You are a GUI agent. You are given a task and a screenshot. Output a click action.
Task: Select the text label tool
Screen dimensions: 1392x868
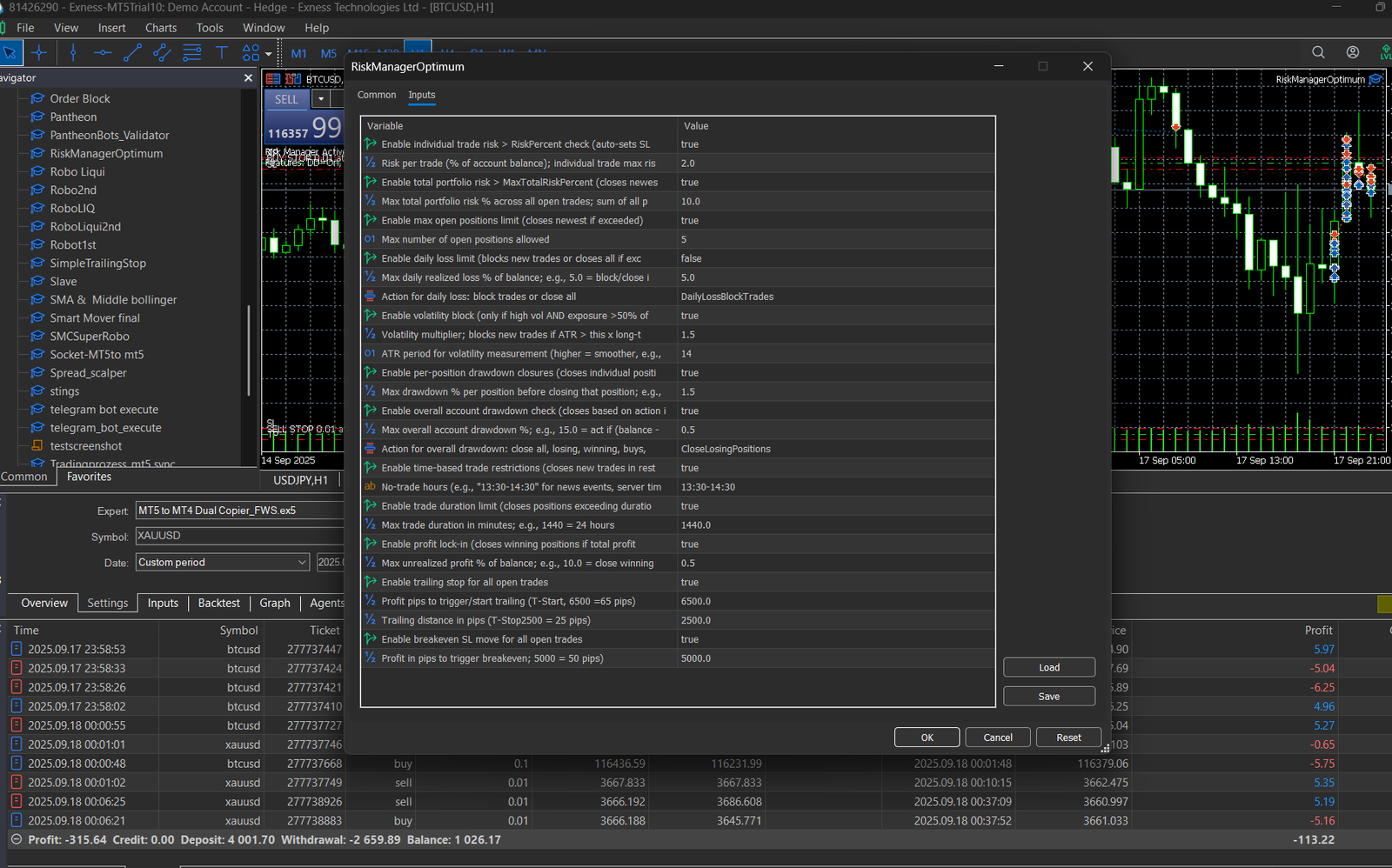[222, 53]
